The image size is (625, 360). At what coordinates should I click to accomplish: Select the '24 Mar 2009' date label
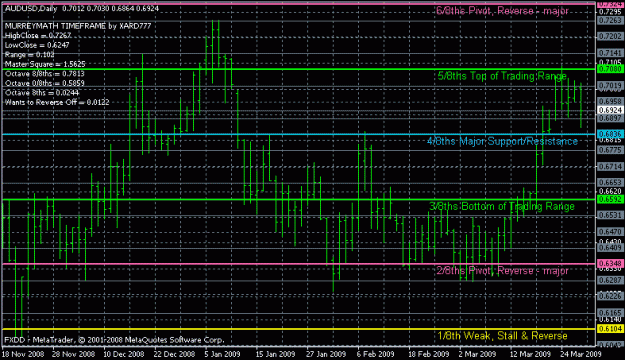tap(580, 354)
